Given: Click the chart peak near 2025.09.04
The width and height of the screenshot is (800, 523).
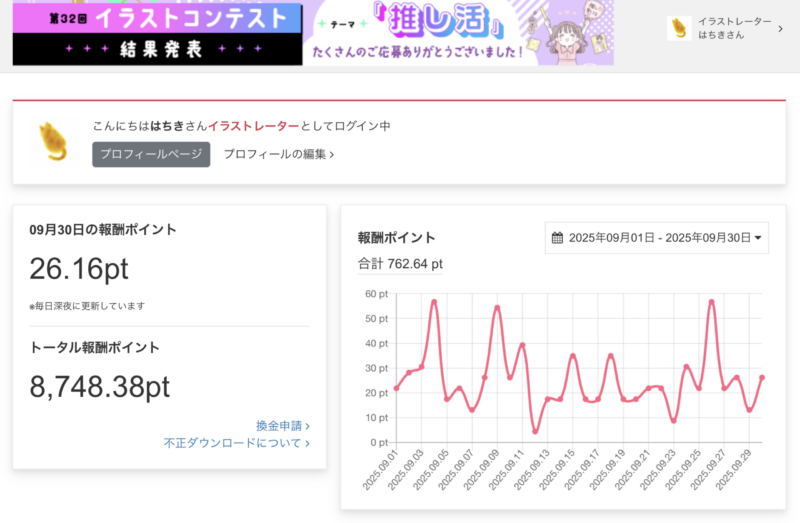Looking at the screenshot, I should coord(434,301).
